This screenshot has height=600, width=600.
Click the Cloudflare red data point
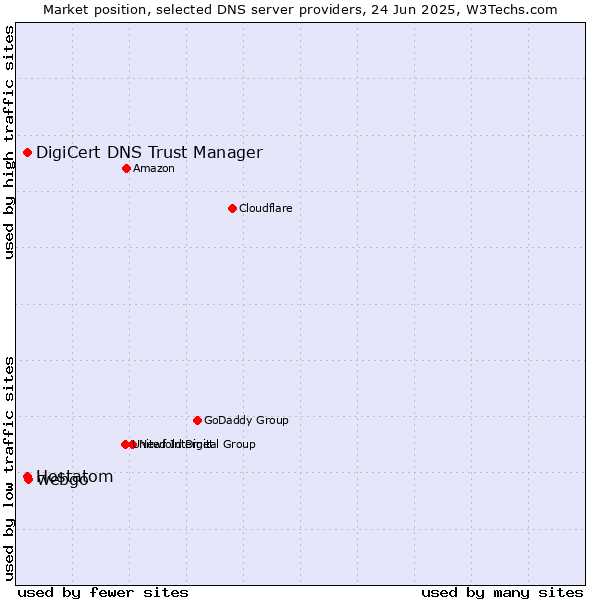pyautogui.click(x=232, y=209)
